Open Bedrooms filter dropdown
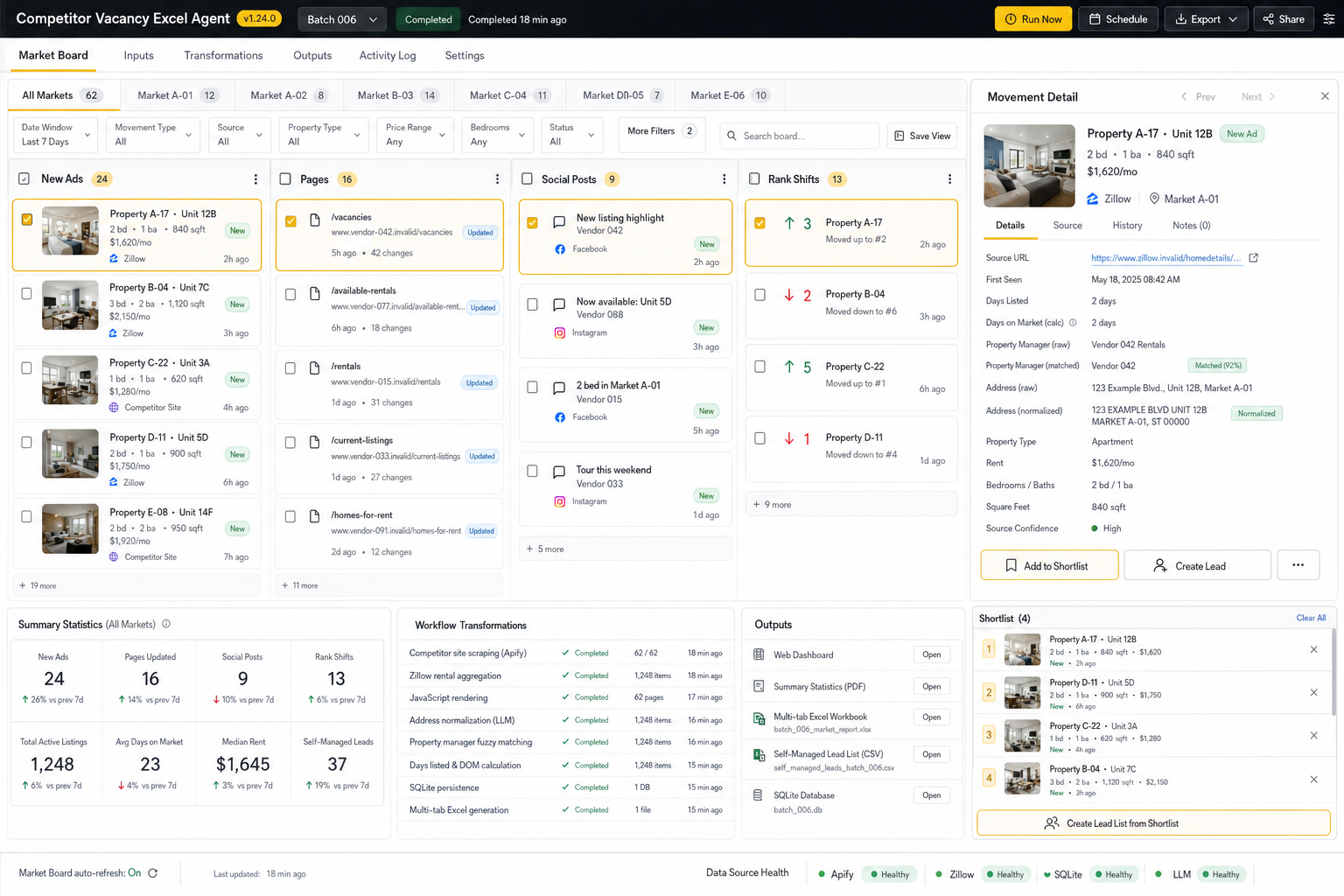Image resolution: width=1344 pixels, height=896 pixels. coord(497,135)
